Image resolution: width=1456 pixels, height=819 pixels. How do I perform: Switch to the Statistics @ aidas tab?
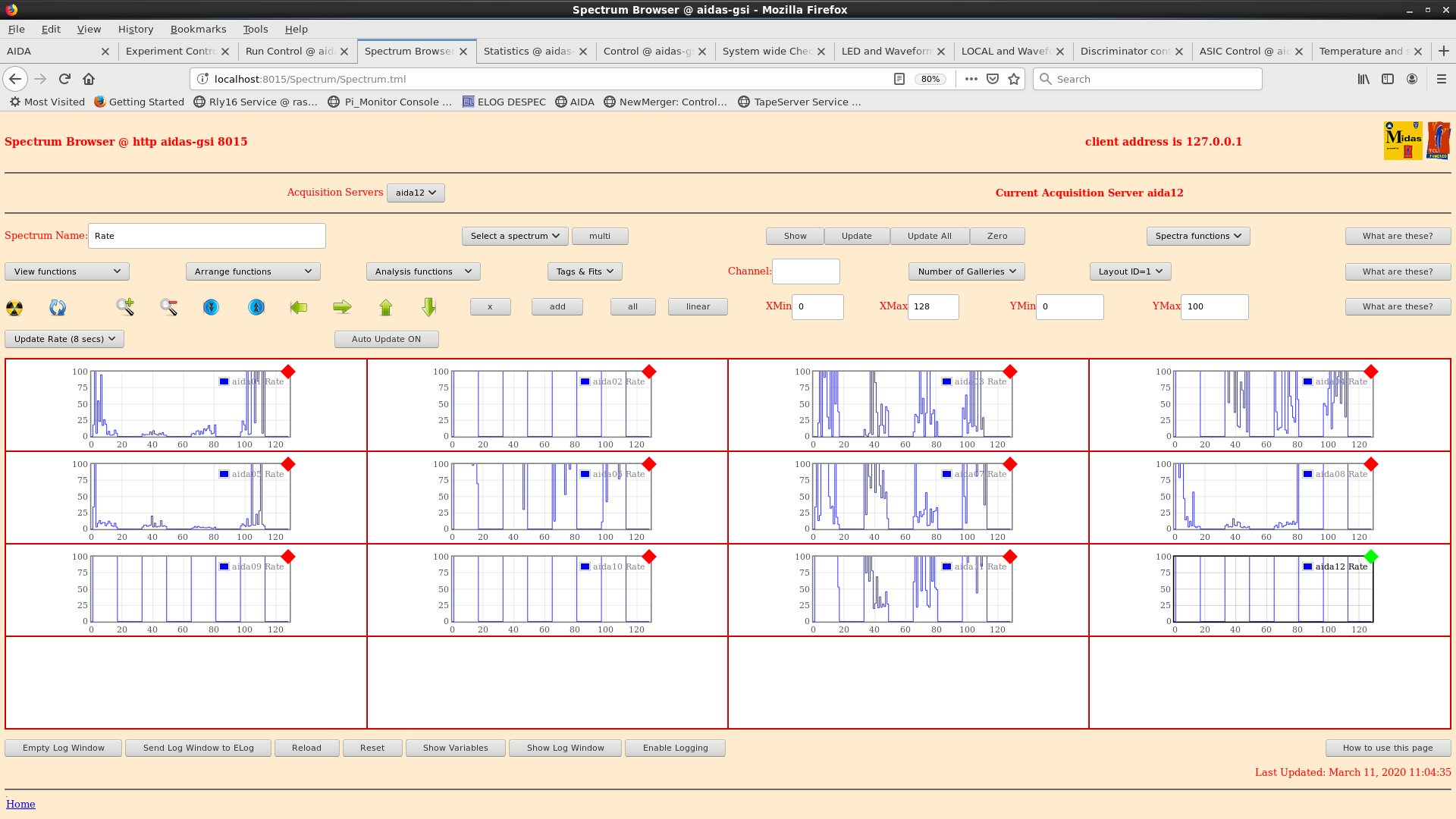pyautogui.click(x=527, y=51)
